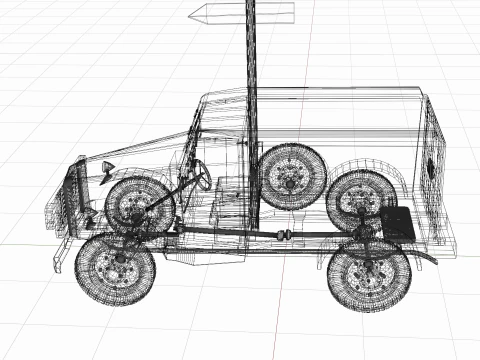The width and height of the screenshot is (480, 360).
Task: Select the solid black box at the truck's rear
Action: coord(397,224)
